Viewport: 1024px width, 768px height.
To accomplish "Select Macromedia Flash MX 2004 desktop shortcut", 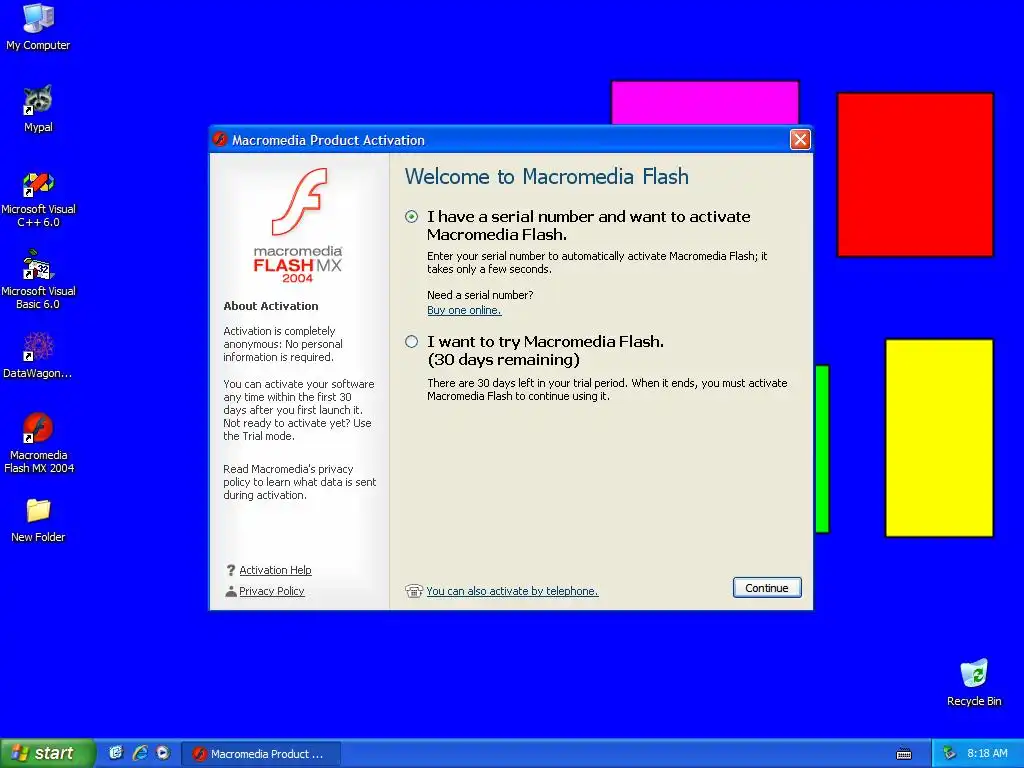I will pyautogui.click(x=38, y=443).
